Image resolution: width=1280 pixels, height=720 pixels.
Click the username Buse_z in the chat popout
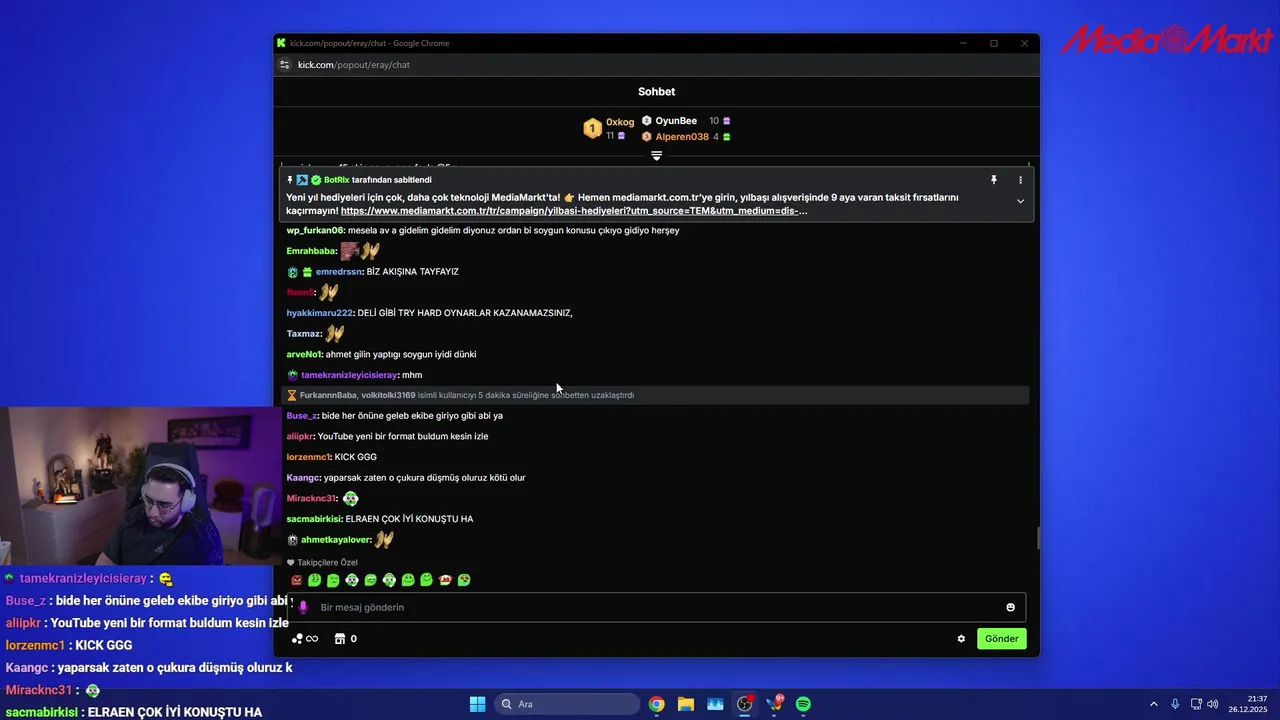click(x=302, y=416)
